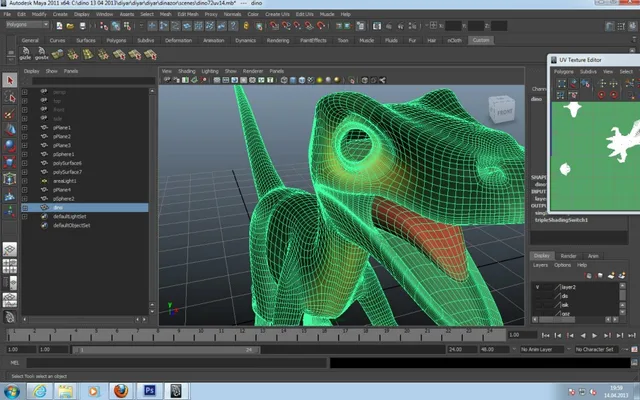Click the MEL command line input

177,362
